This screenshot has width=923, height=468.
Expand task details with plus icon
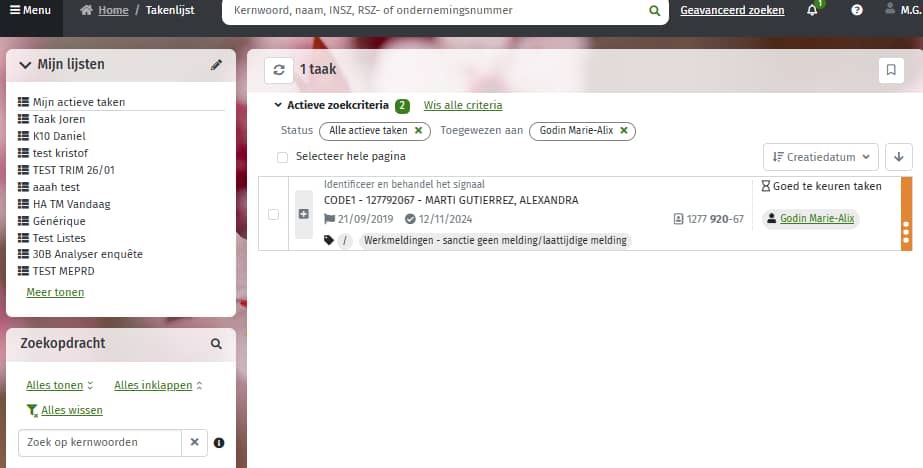coord(304,214)
